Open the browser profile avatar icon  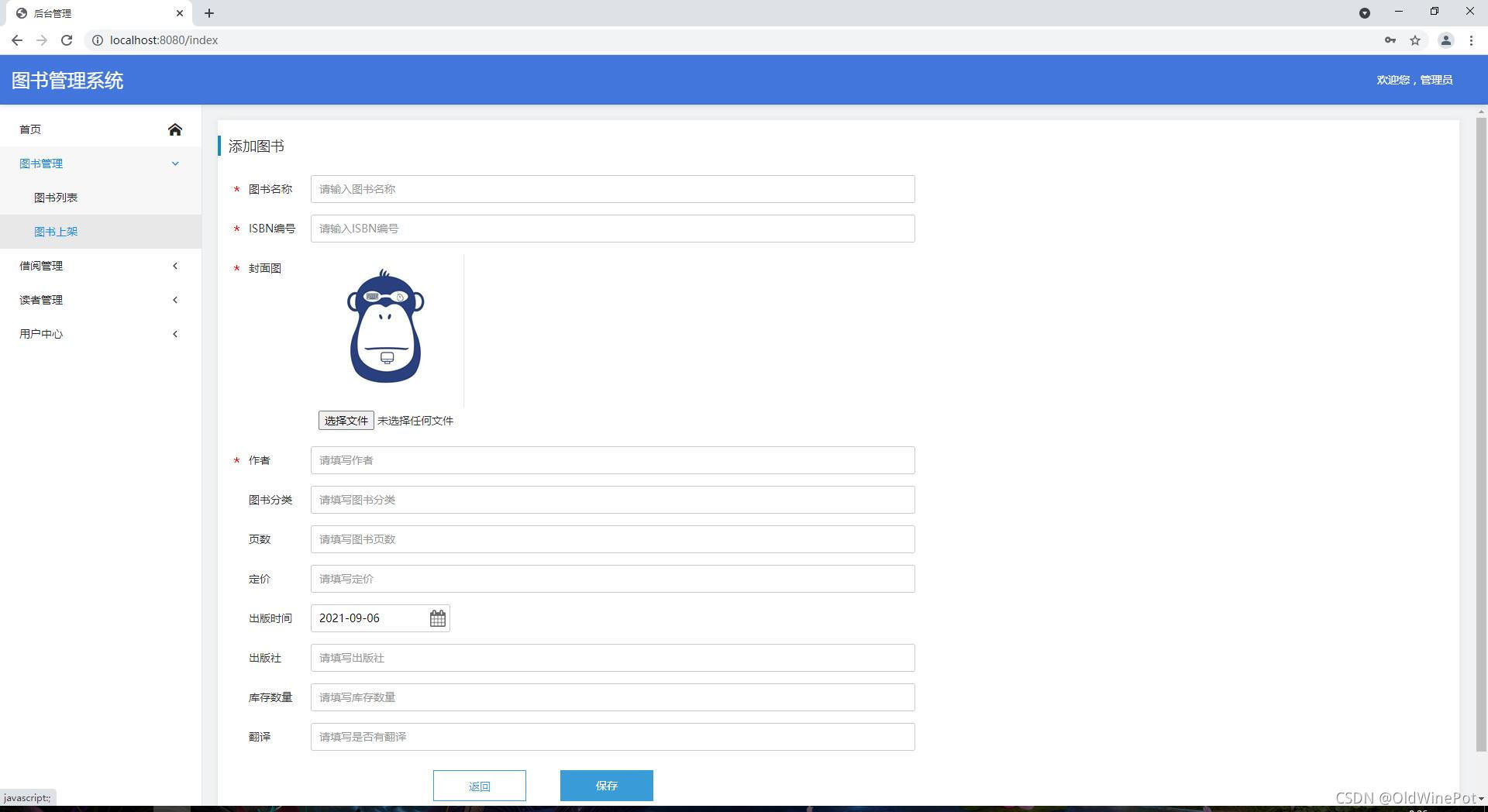click(x=1445, y=40)
